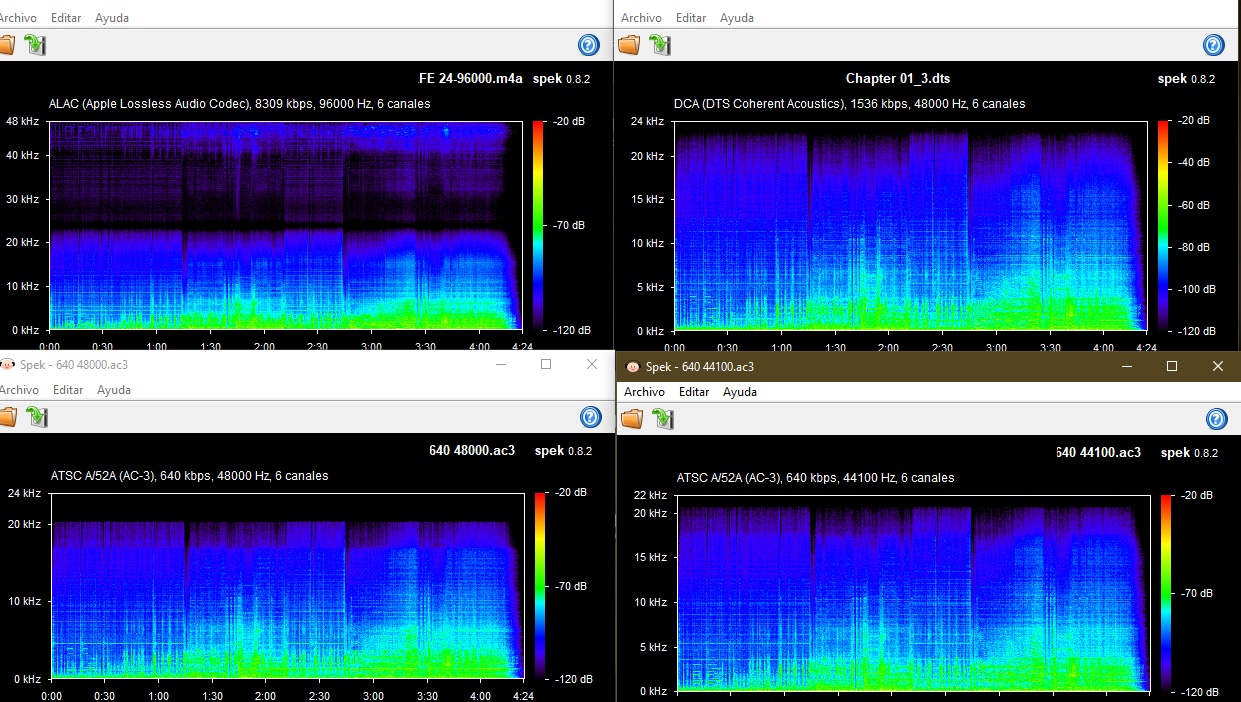
Task: Click the spectrogram of 640 44100.ac3
Action: pyautogui.click(x=914, y=593)
